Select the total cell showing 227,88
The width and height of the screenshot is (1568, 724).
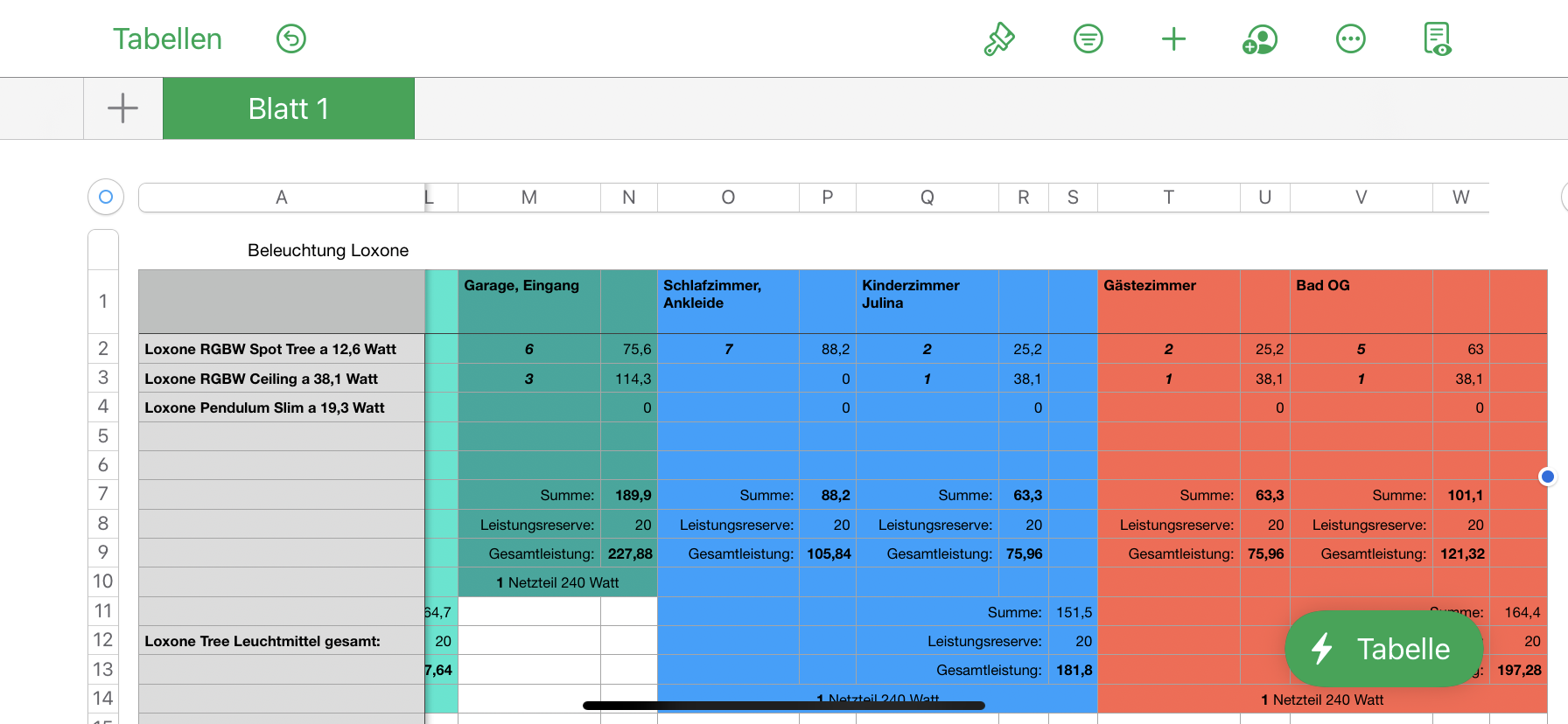[x=629, y=553]
